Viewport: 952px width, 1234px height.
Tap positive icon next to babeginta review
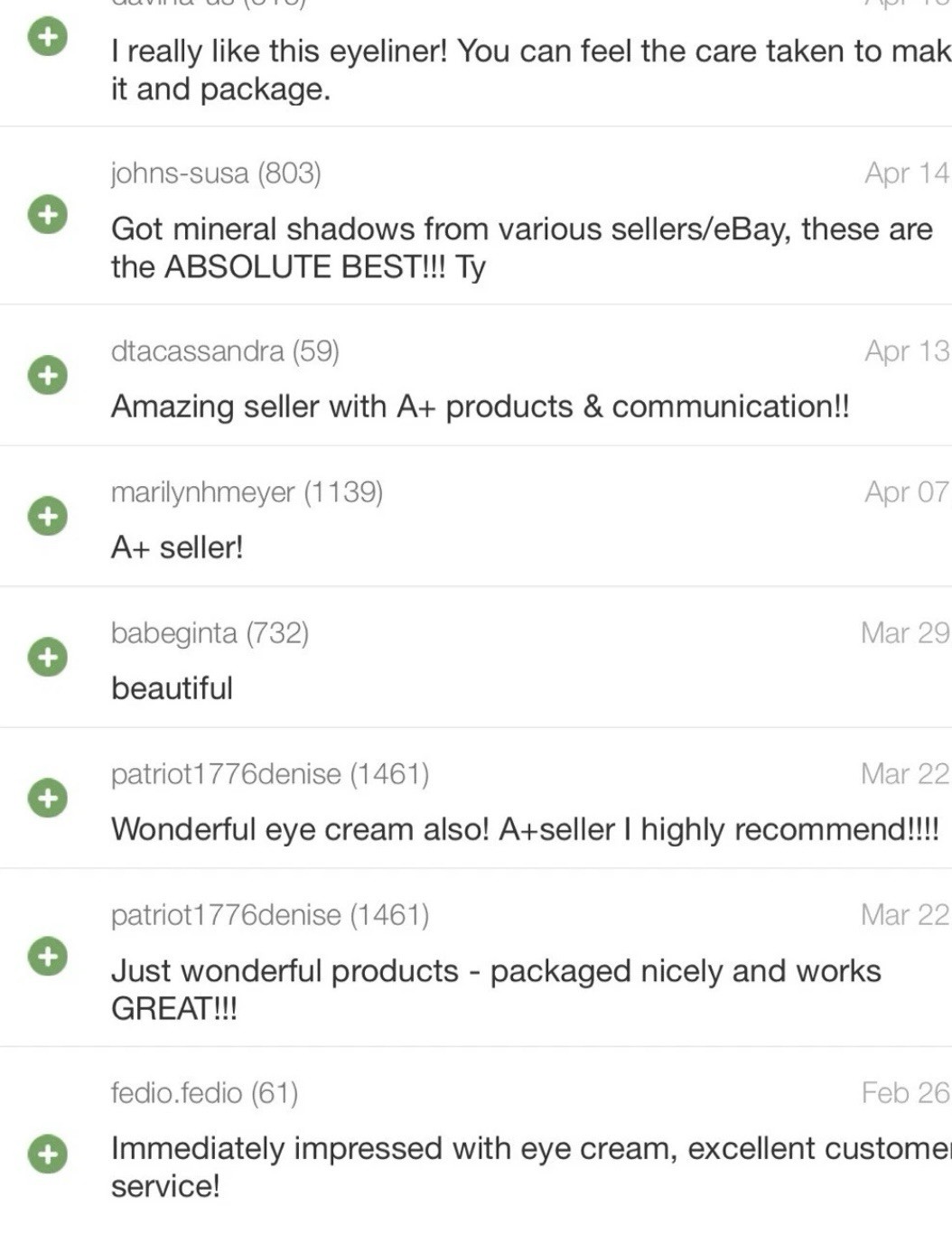47,657
